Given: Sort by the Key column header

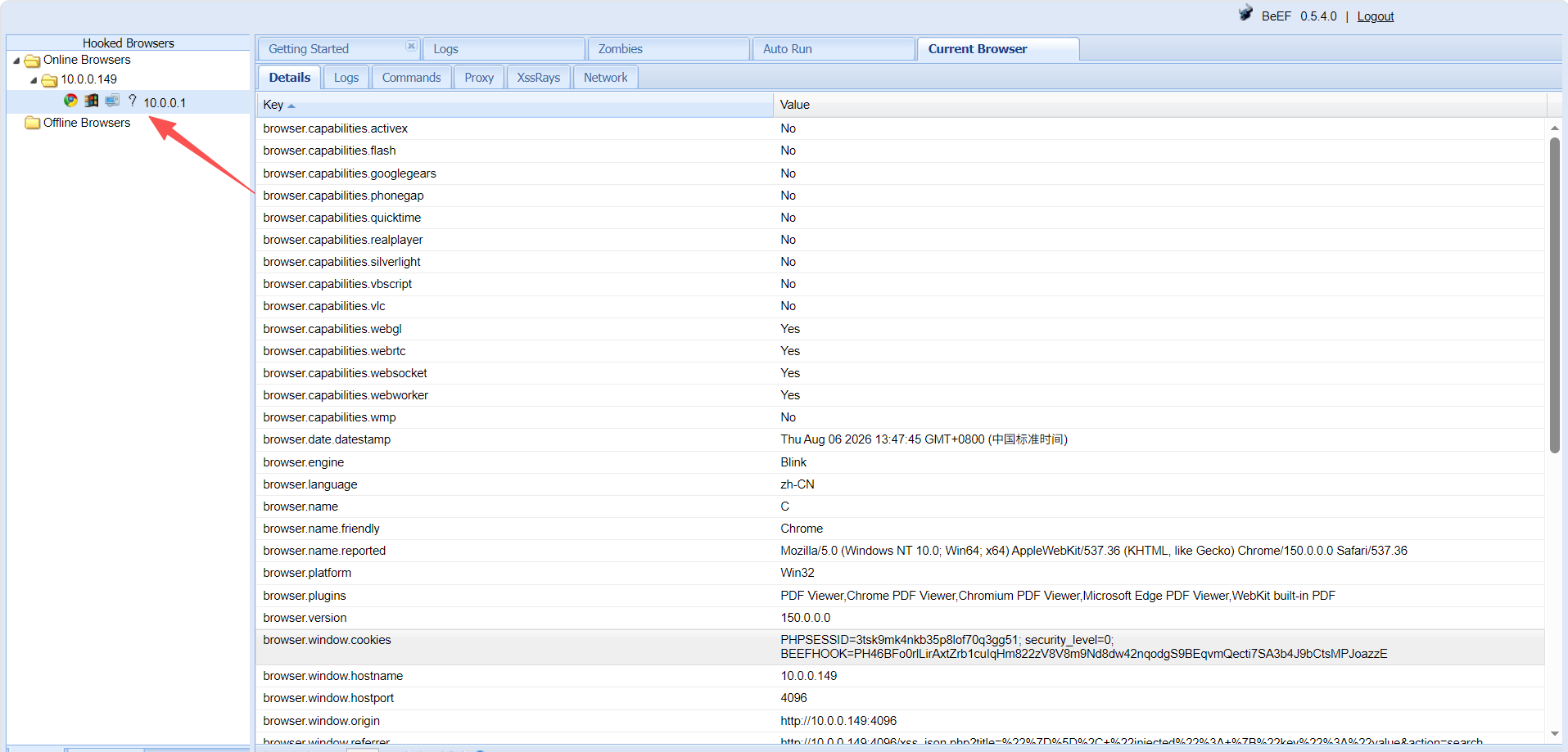Looking at the screenshot, I should coord(515,105).
